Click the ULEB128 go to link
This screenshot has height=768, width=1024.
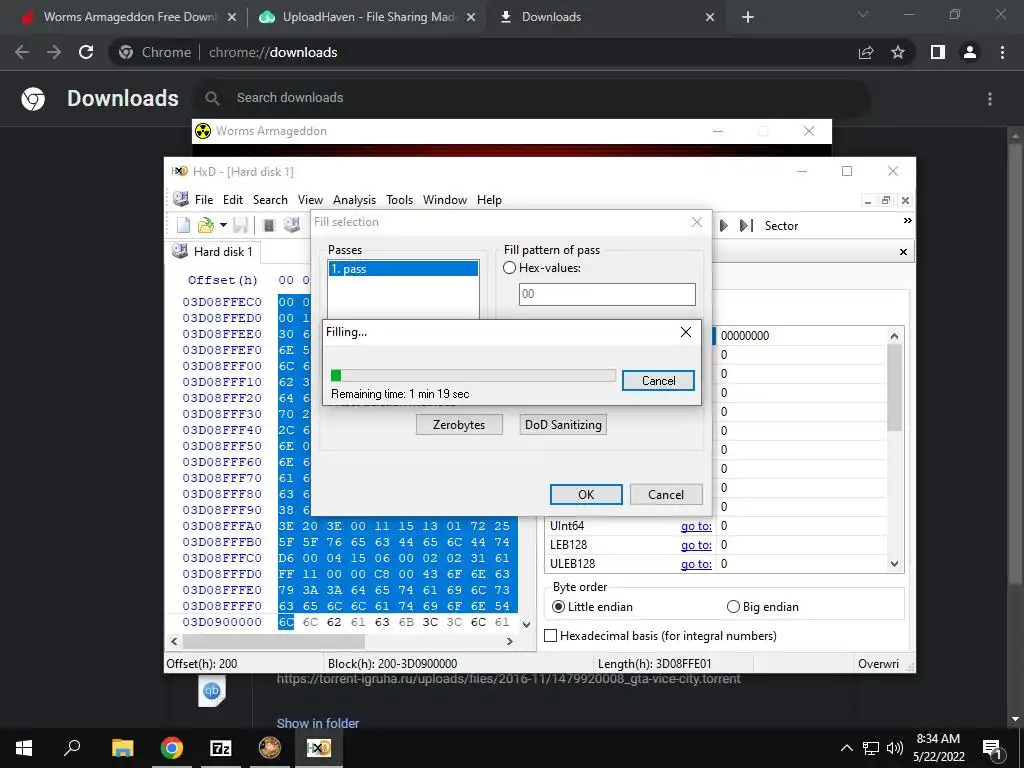click(696, 564)
